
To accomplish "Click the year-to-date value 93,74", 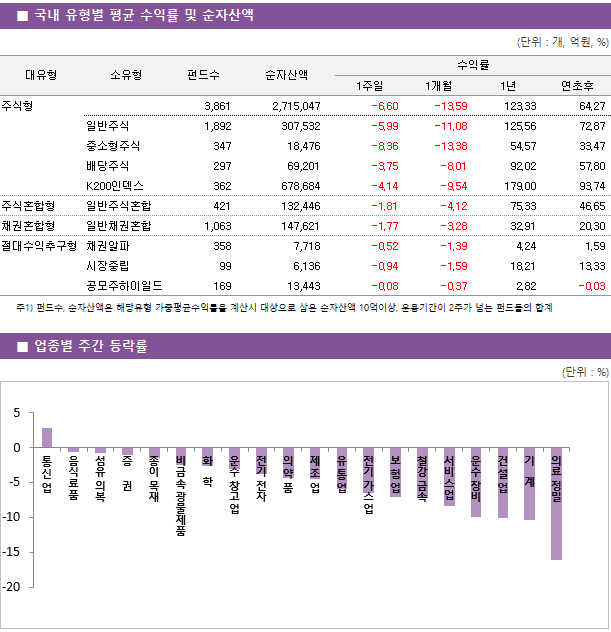I will (x=592, y=186).
